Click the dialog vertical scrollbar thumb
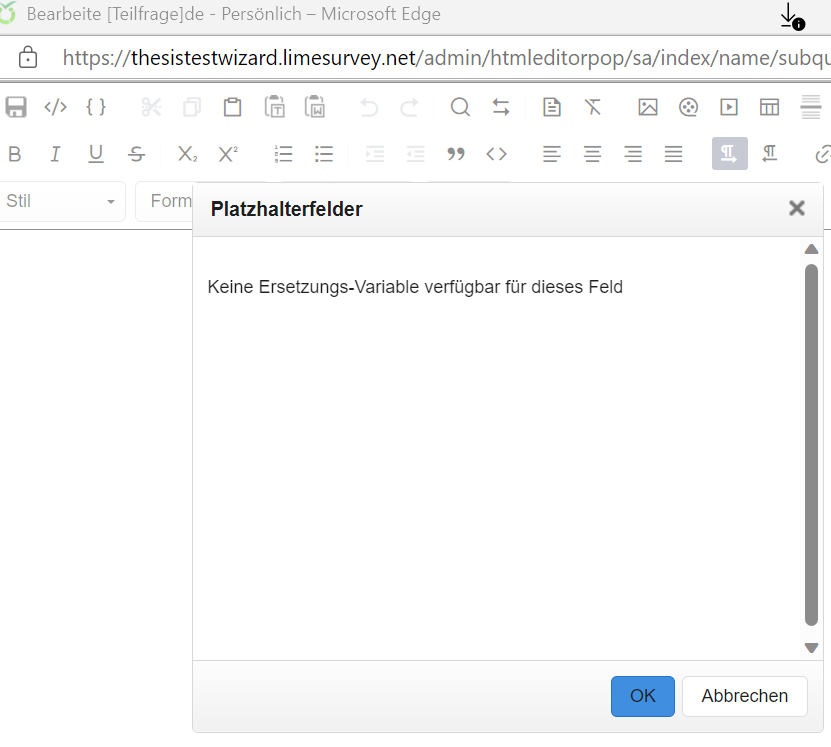This screenshot has width=831, height=747. pos(811,445)
